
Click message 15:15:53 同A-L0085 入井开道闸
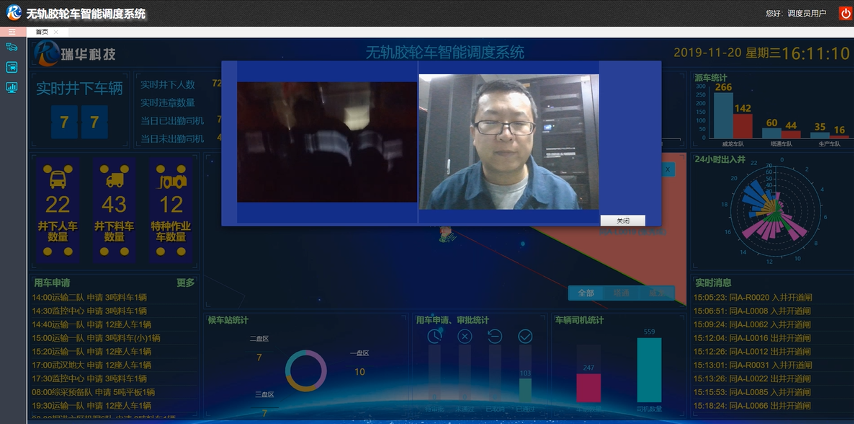coord(752,392)
